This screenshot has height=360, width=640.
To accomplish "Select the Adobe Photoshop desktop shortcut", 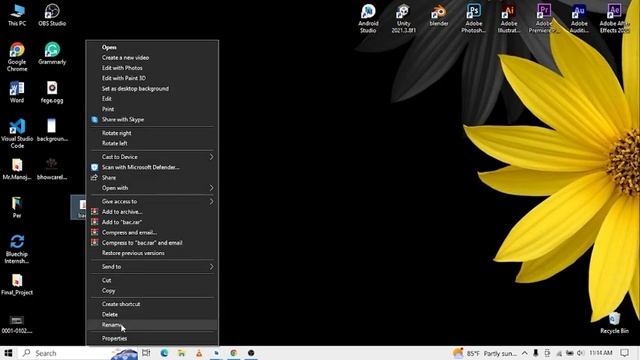I will point(473,18).
